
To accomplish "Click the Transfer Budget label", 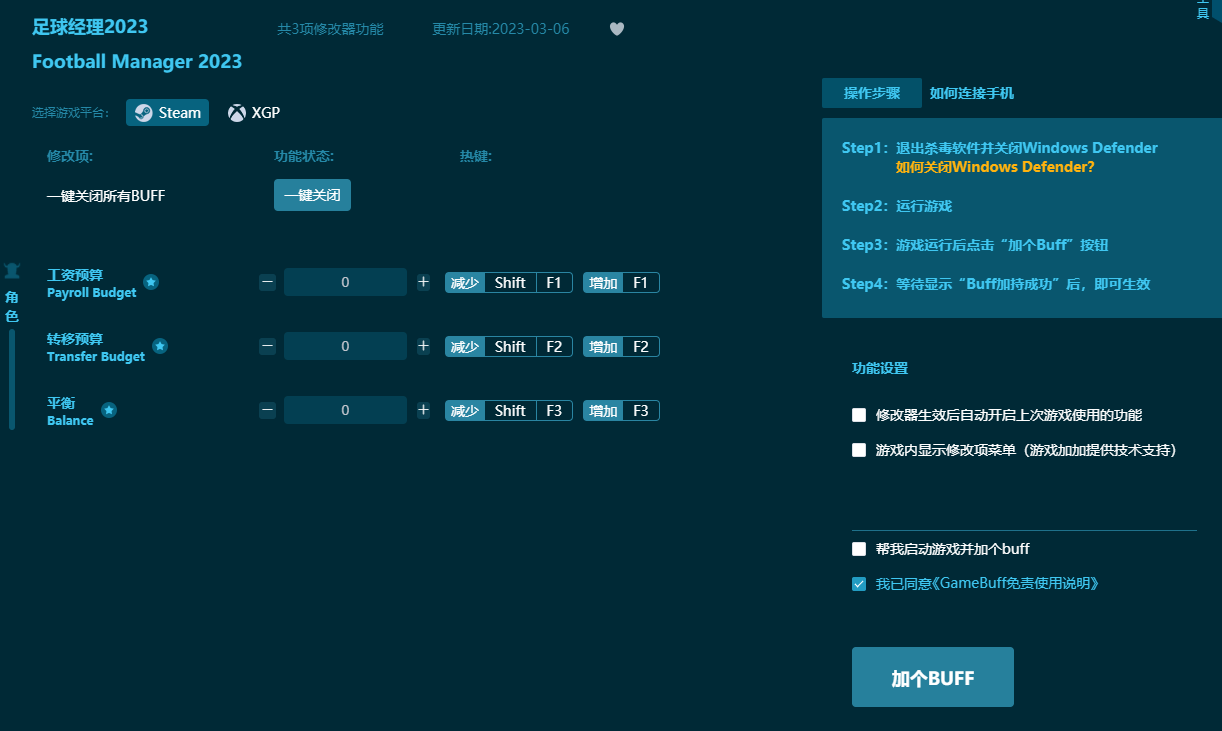I will (96, 347).
